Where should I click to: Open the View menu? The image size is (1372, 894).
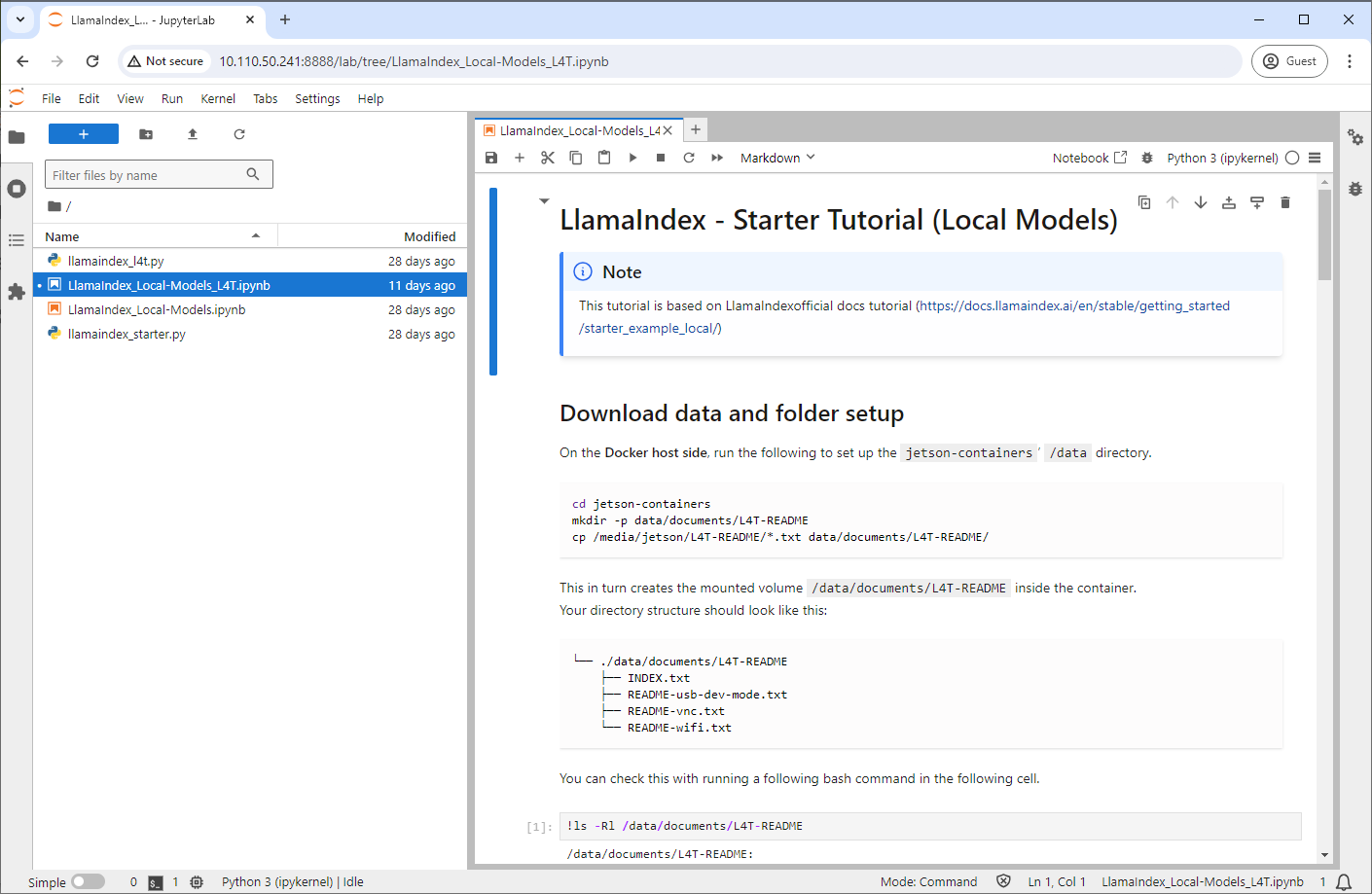130,98
